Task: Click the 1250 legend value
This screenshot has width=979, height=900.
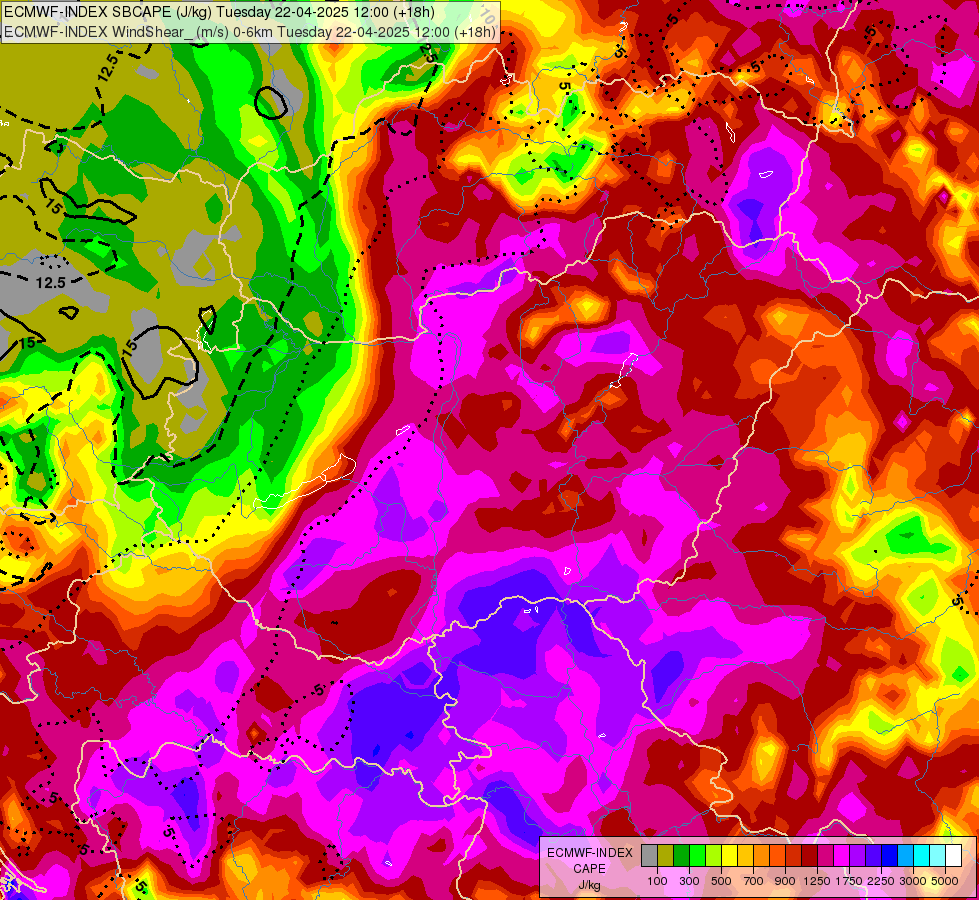Action: tap(817, 881)
